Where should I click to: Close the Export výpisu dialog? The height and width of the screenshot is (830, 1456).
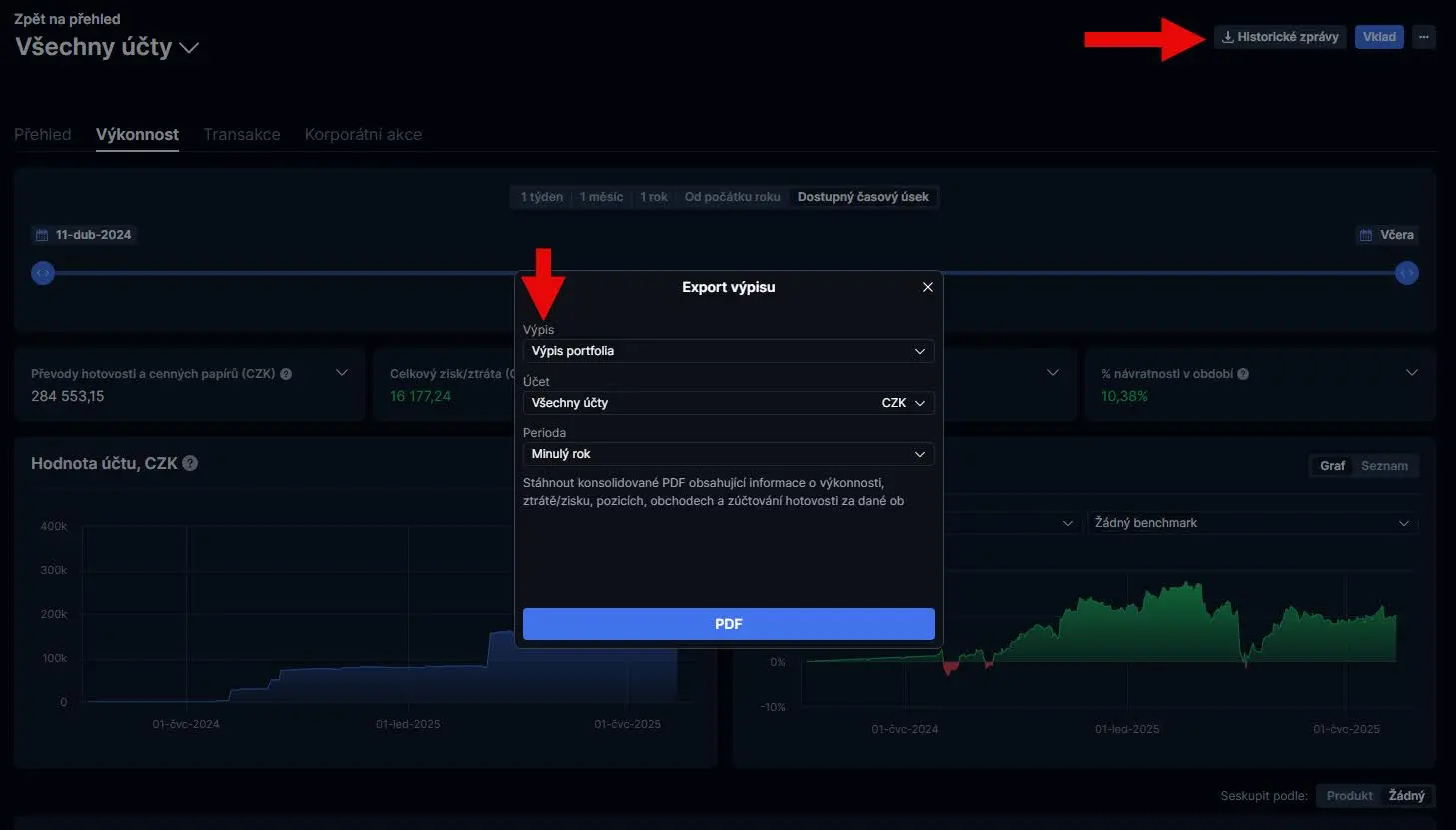coord(927,287)
